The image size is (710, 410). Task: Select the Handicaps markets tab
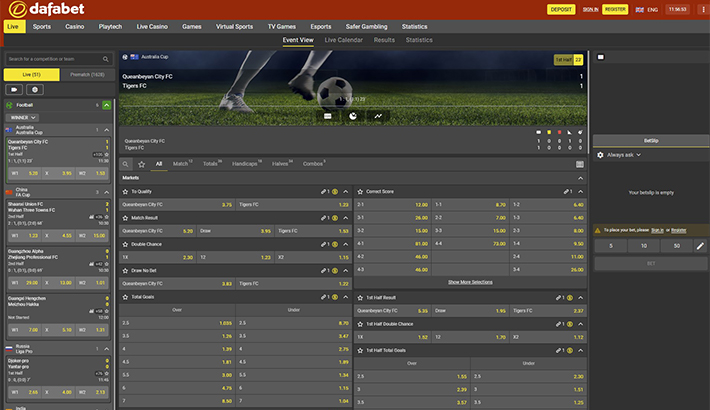246,164
